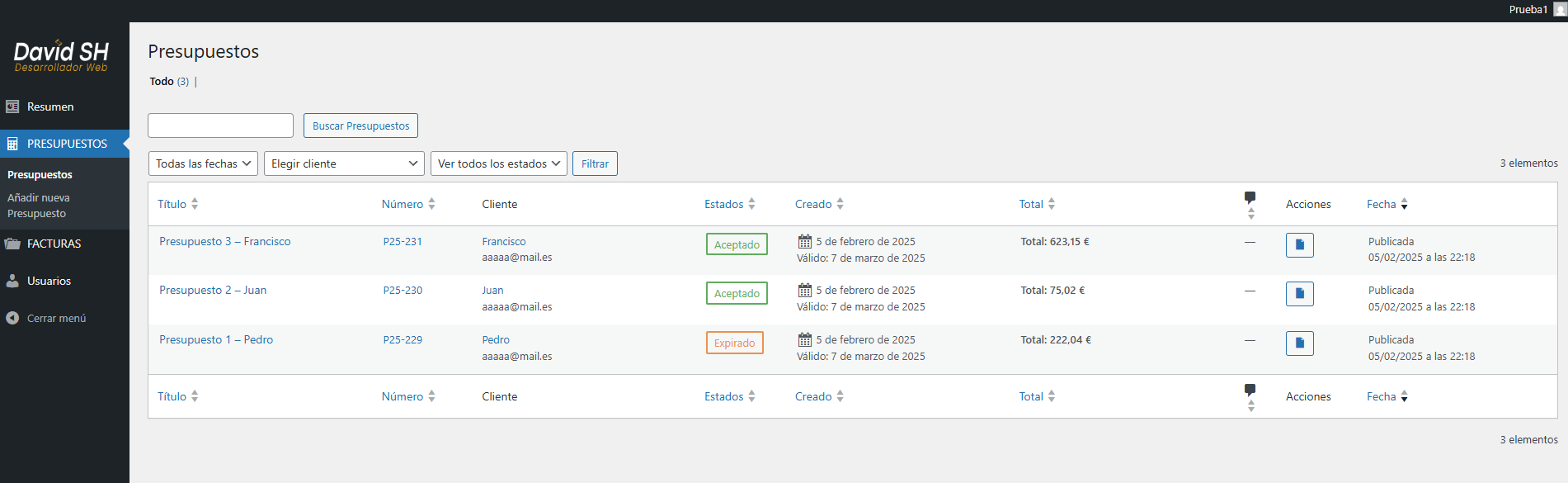Click the calendar icon in the Francisco row
The width and height of the screenshot is (1568, 483).
(804, 241)
